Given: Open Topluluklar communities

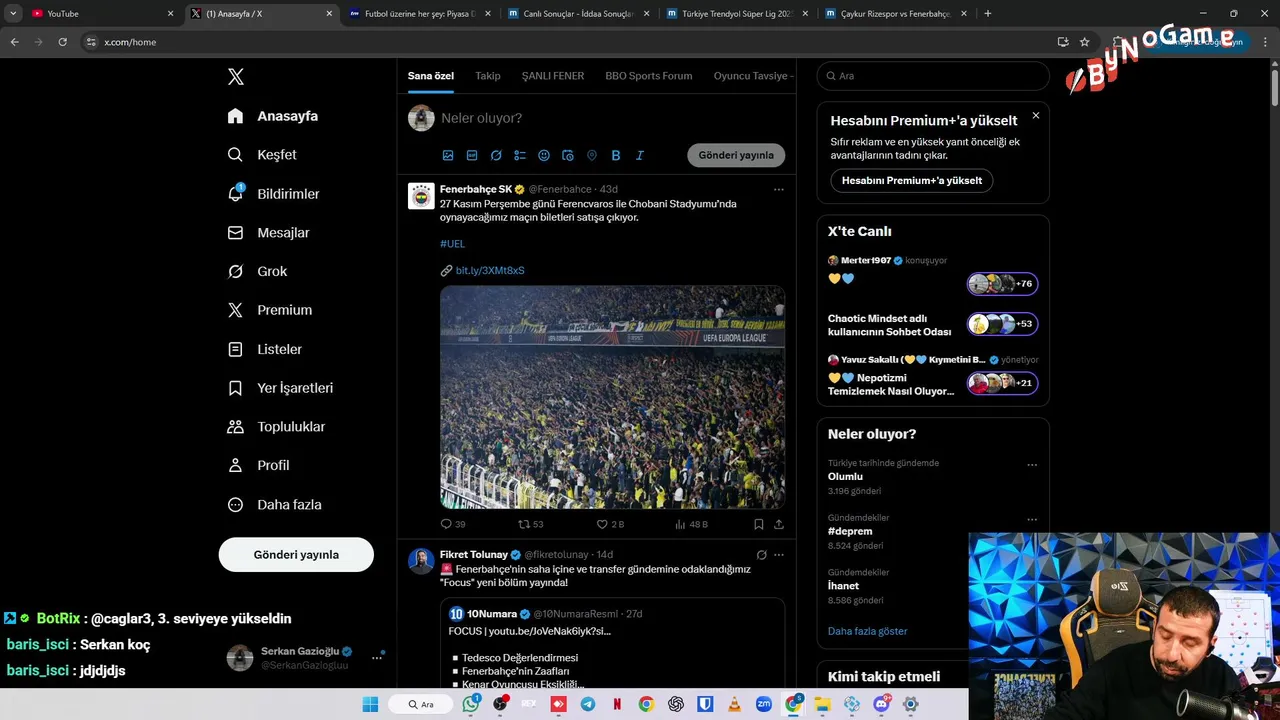Looking at the screenshot, I should point(276,427).
